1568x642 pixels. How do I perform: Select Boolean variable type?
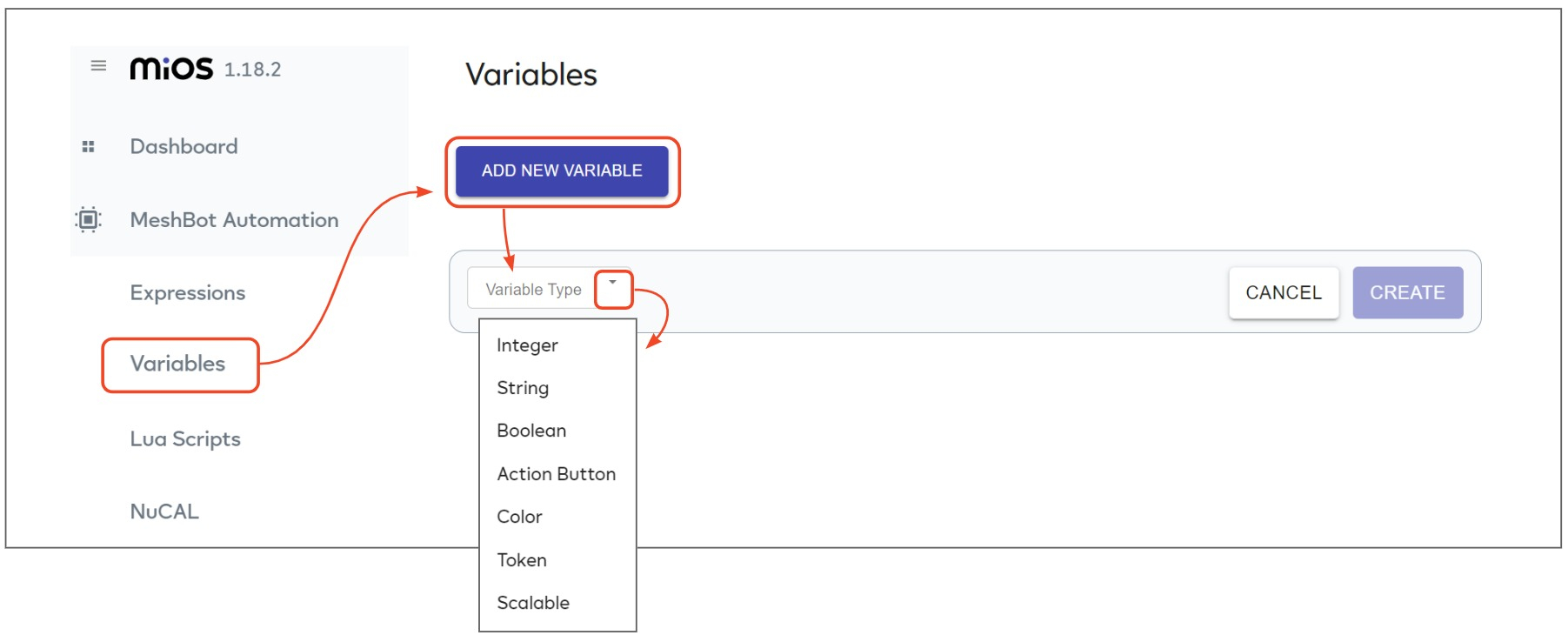pos(531,431)
